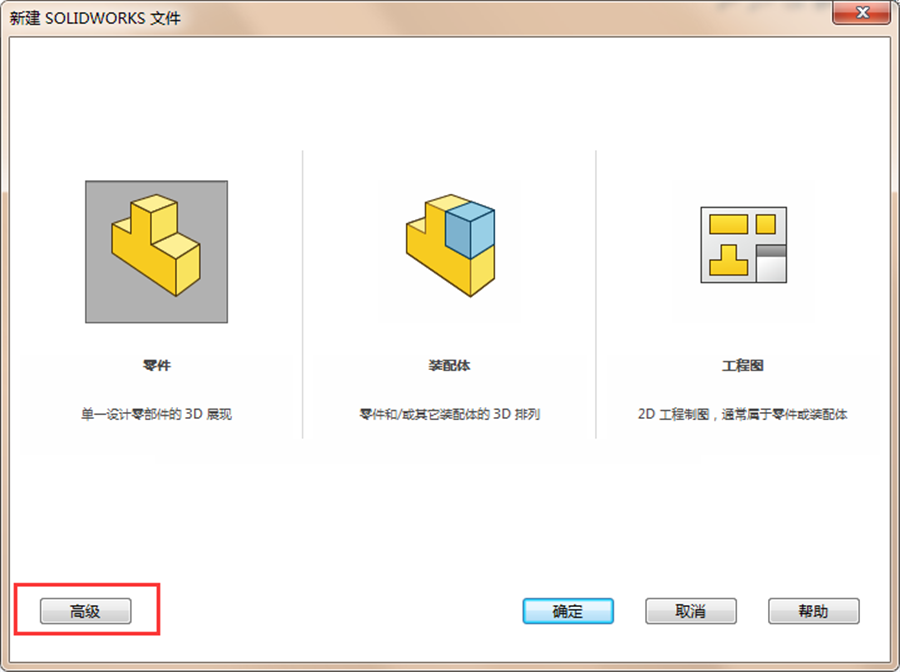Click description 单一设计零部件的 3D 展现

[x=157, y=414]
